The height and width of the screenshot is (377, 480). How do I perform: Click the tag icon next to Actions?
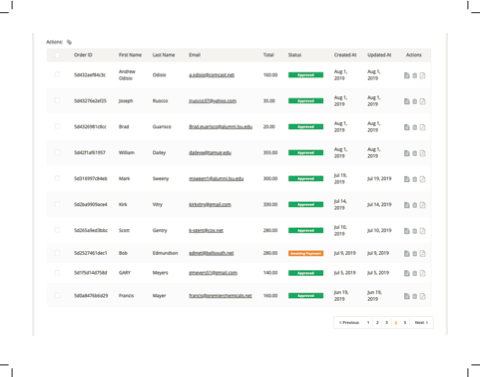69,42
